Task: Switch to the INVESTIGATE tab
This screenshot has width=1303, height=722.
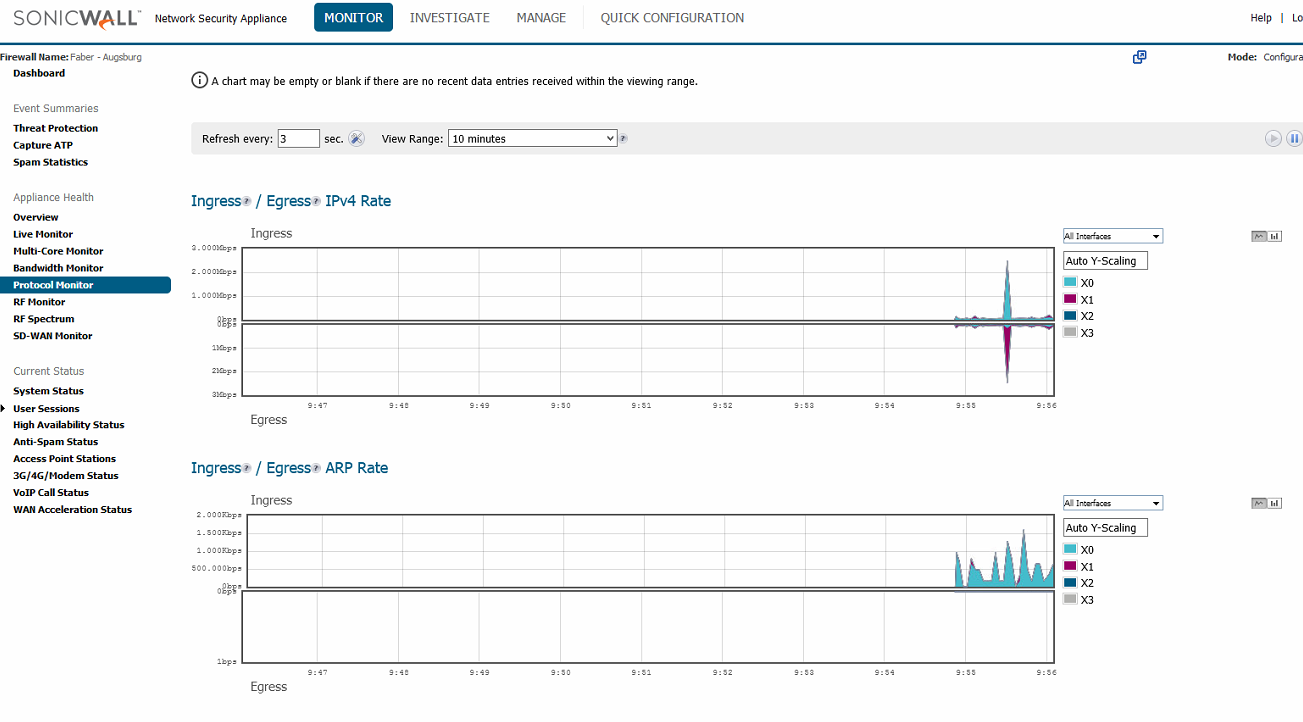Action: pos(450,17)
